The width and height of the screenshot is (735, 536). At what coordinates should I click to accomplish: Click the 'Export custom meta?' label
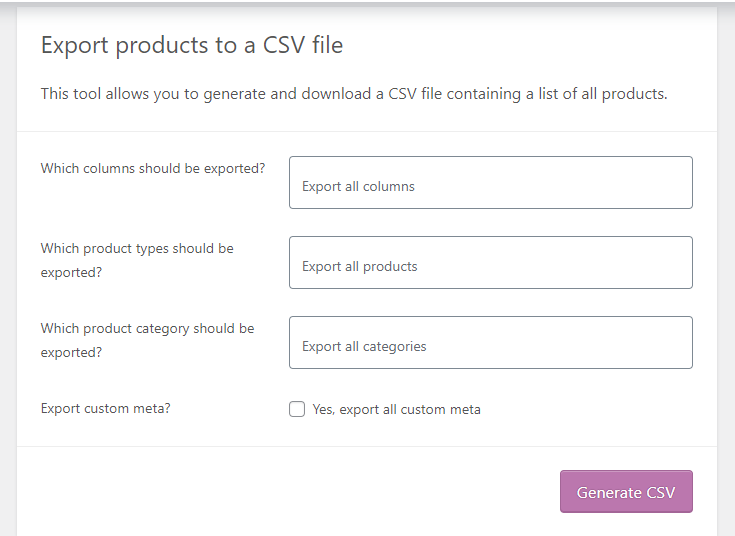pos(105,408)
